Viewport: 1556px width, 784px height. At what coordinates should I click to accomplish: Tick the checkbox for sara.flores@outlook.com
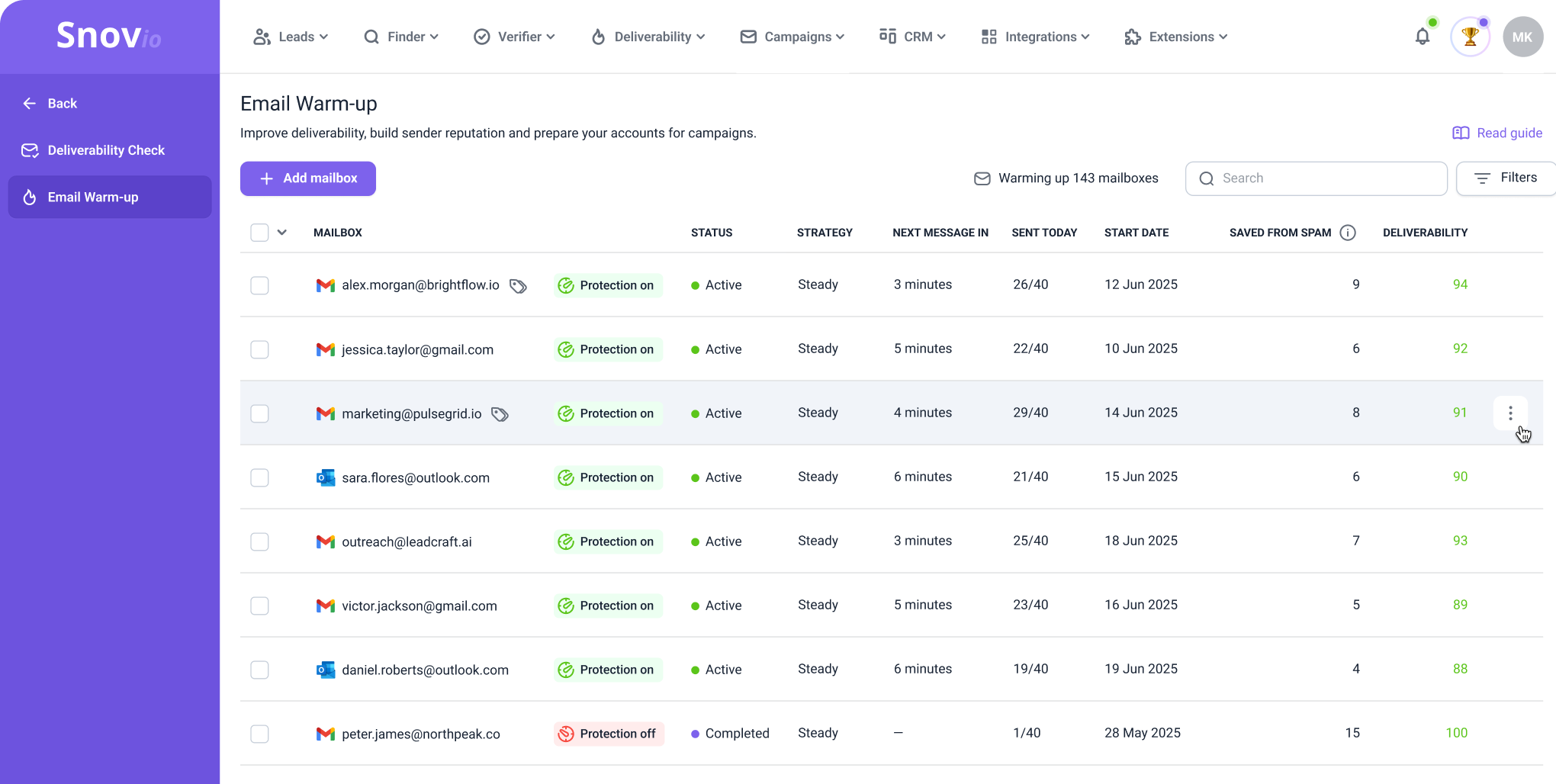[259, 477]
